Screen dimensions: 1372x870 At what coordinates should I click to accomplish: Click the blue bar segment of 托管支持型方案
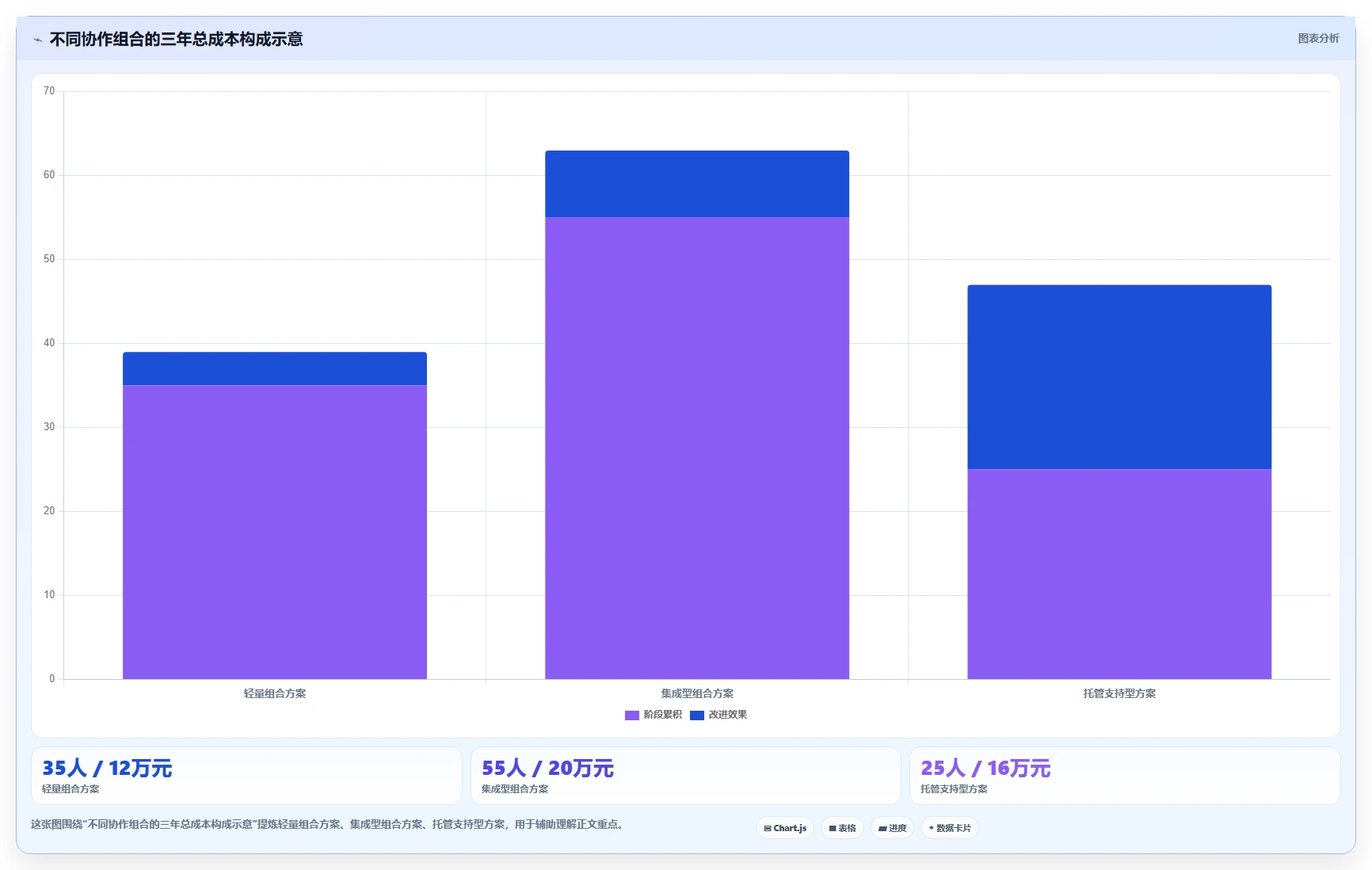(1119, 377)
